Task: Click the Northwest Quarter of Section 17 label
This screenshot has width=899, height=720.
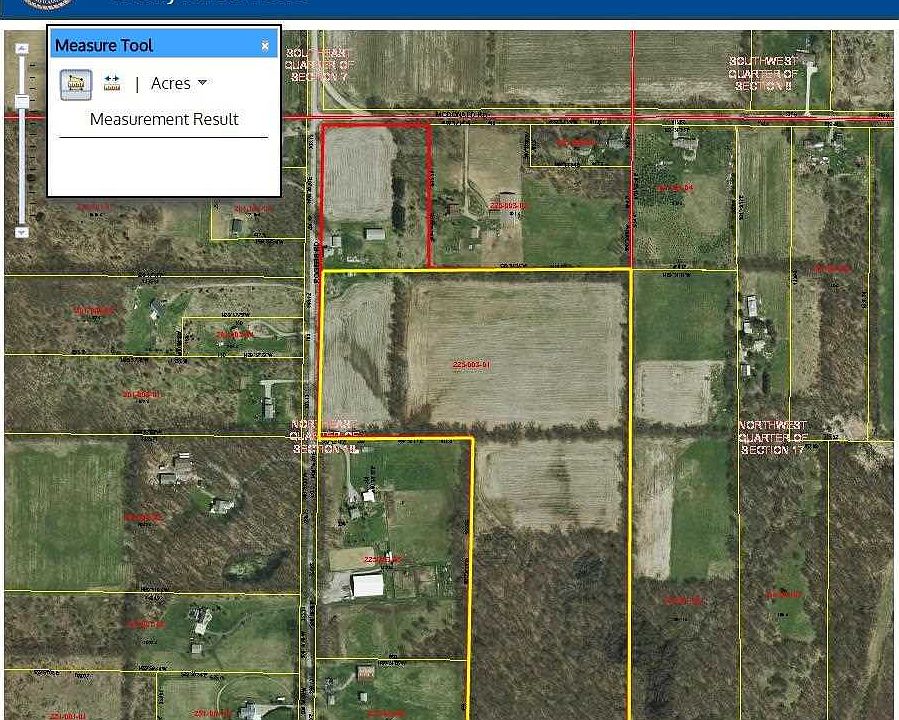Action: pos(773,438)
